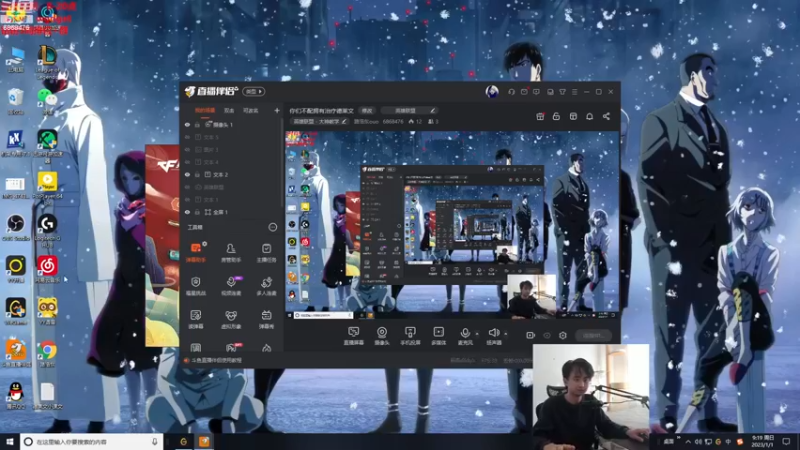Collapse the 工具箱 toolbox panel

click(x=272, y=227)
